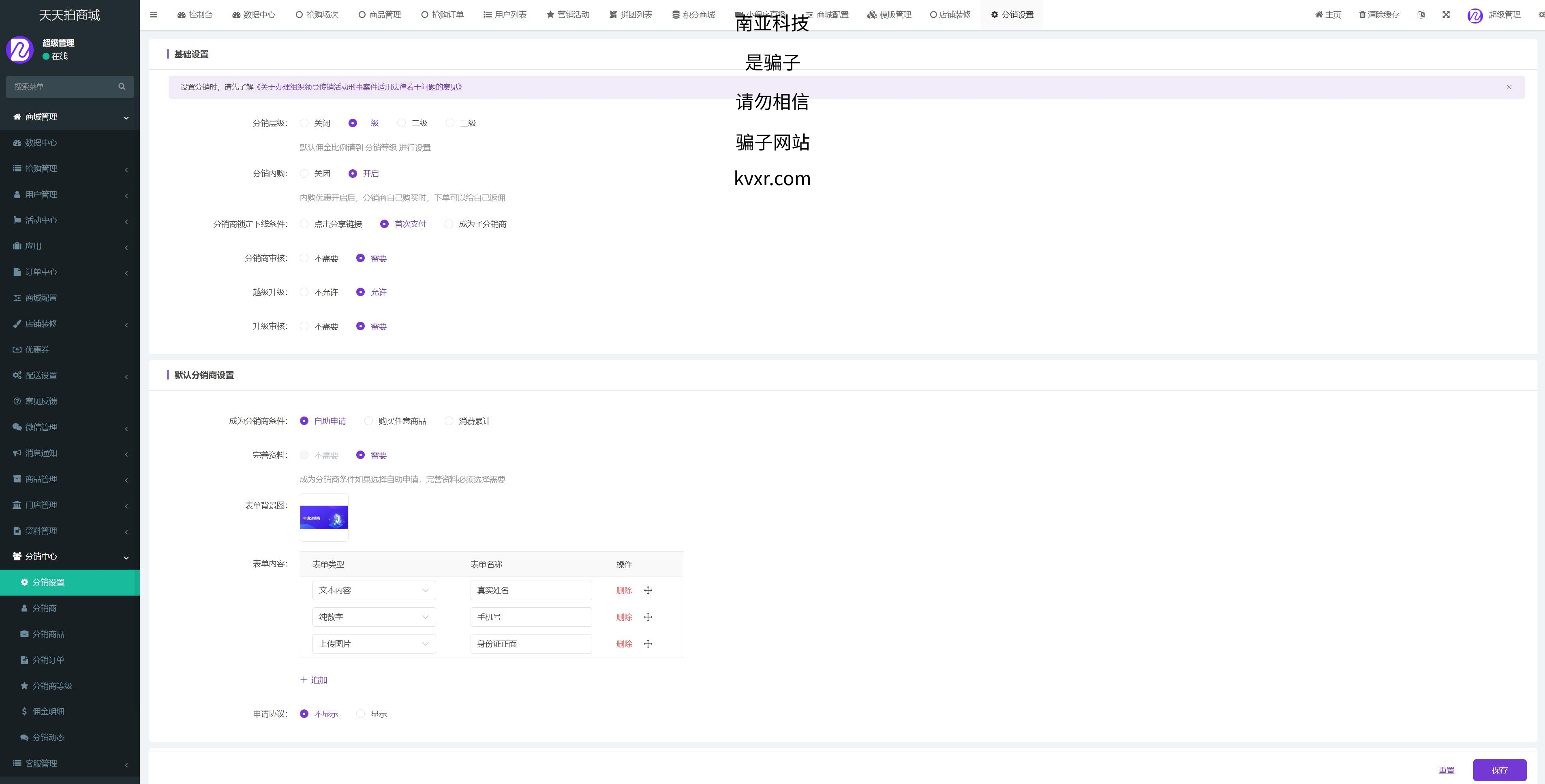
Task: Switch to 模版管理 tab
Action: [889, 15]
